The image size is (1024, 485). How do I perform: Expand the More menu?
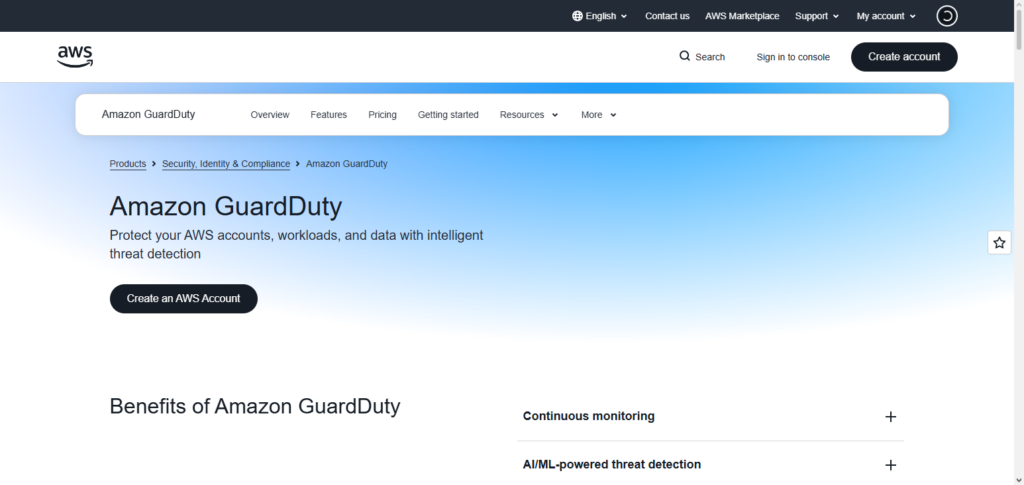click(599, 115)
